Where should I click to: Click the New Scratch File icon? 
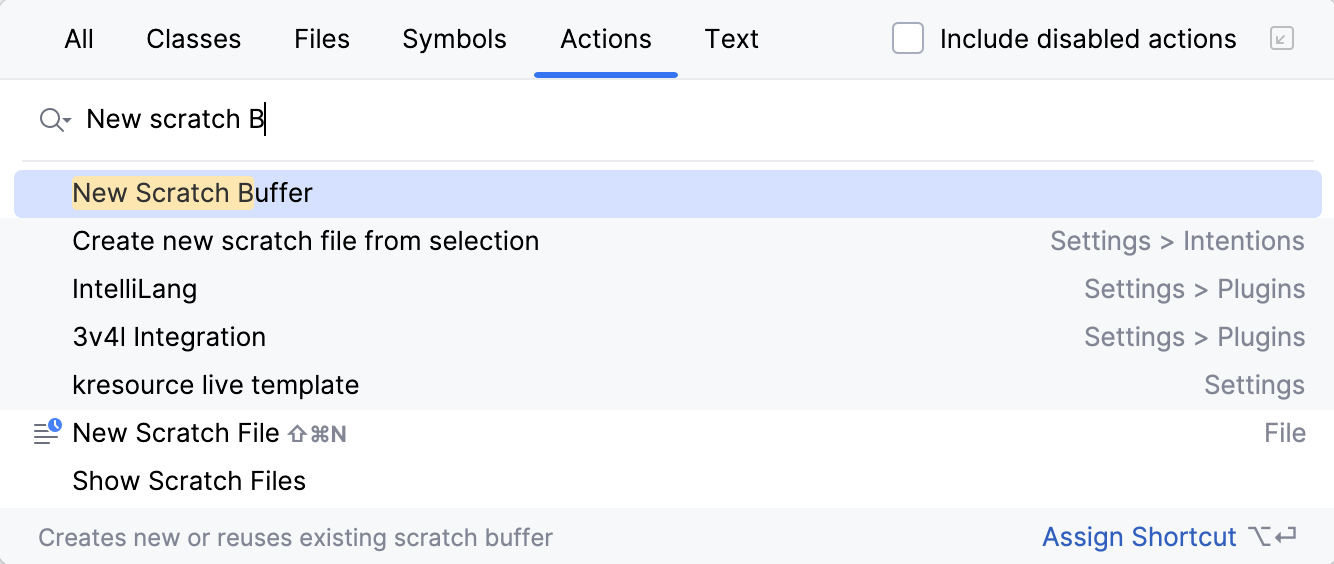tap(47, 432)
